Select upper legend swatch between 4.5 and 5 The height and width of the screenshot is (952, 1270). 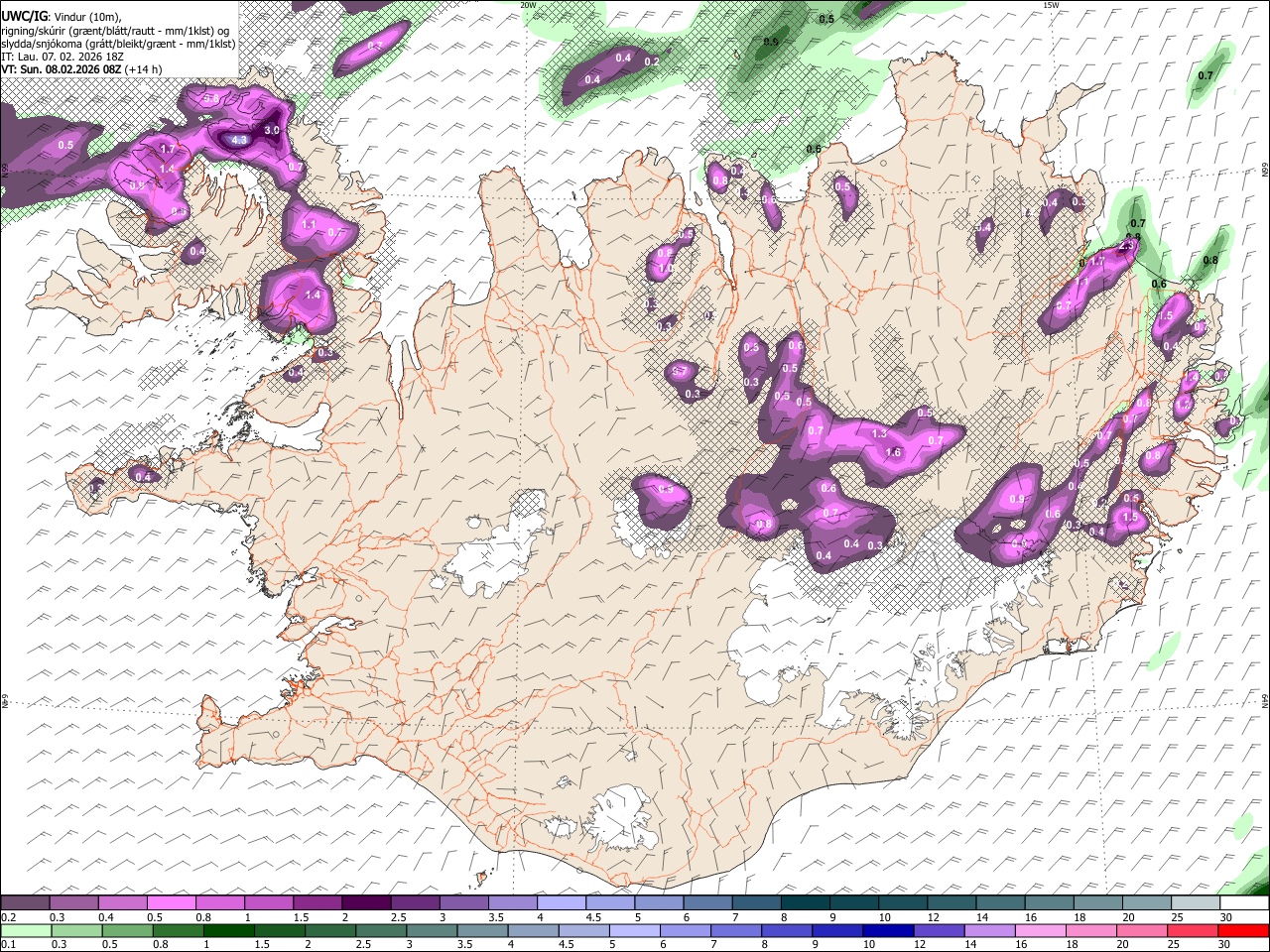[610, 903]
